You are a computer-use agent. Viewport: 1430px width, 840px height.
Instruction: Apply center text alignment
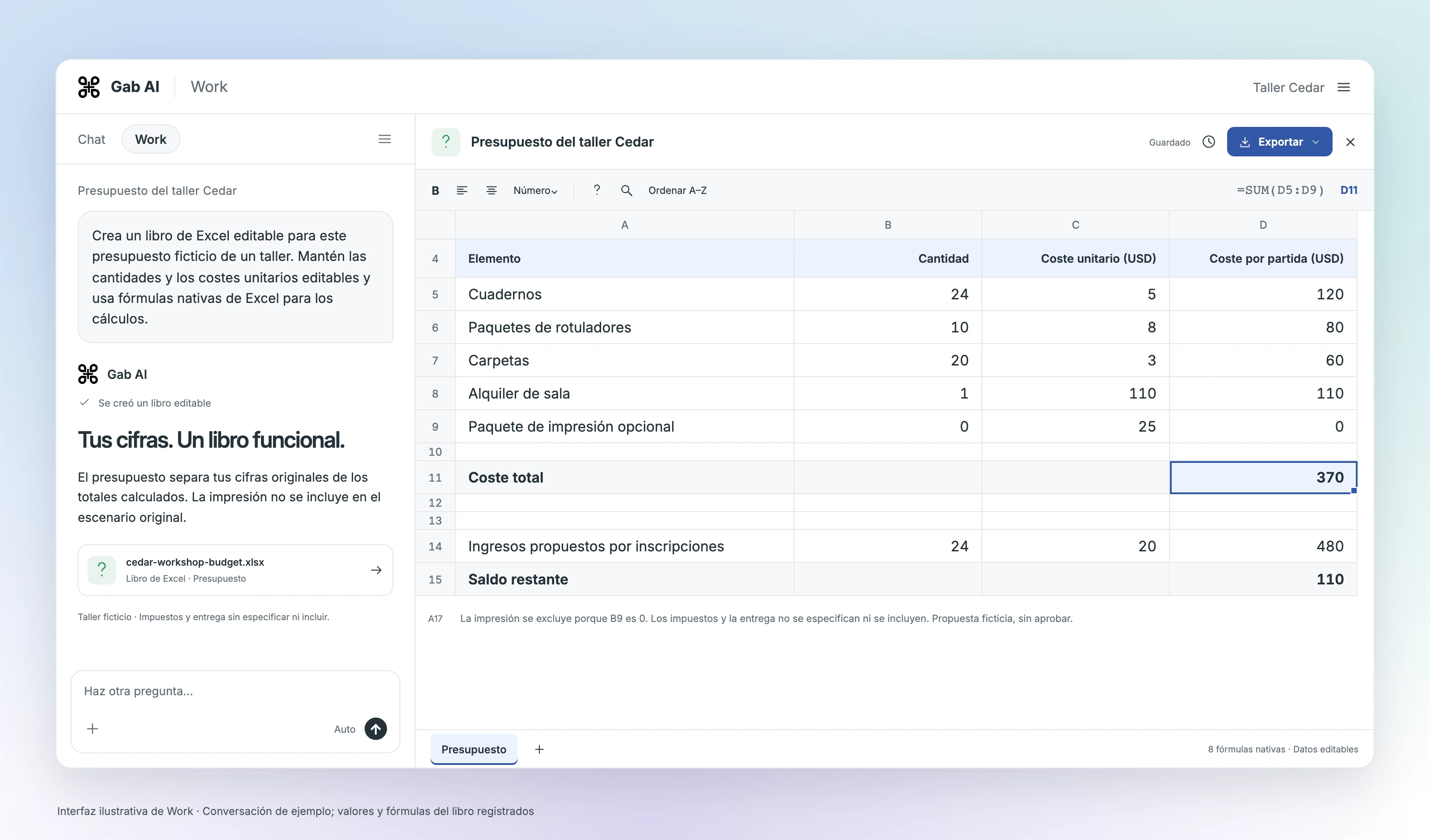tap(492, 191)
